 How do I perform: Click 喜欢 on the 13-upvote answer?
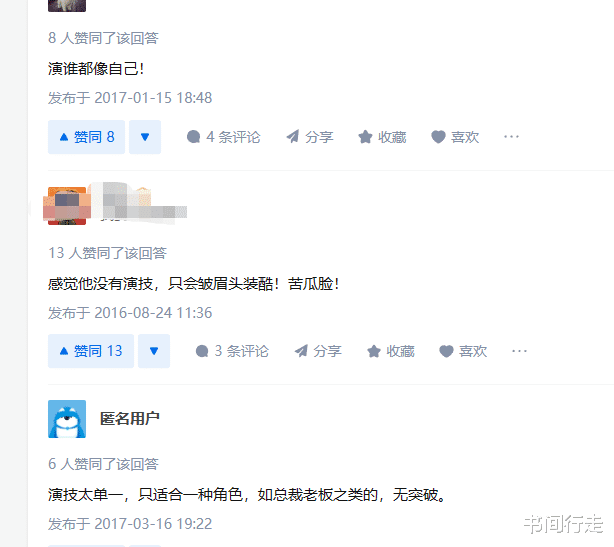click(x=463, y=351)
